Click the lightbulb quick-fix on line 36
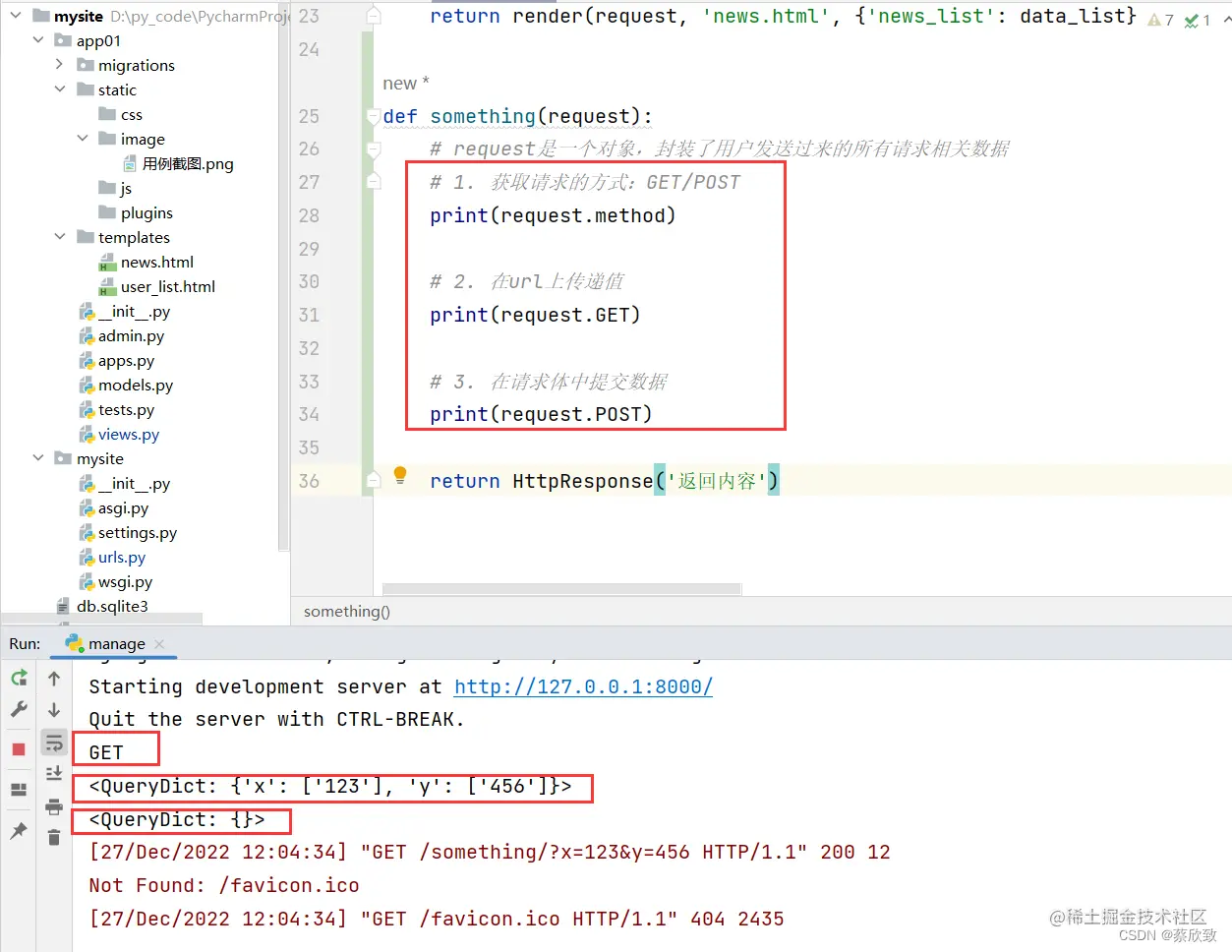 click(400, 476)
